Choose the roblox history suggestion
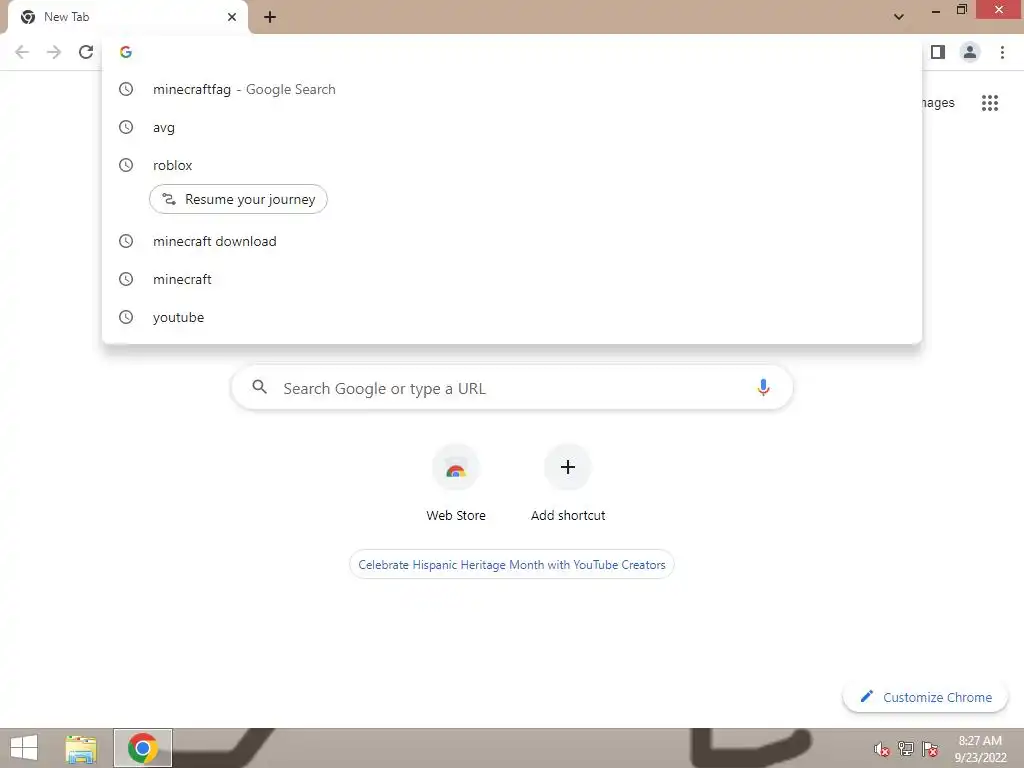The image size is (1024, 768). 512,165
